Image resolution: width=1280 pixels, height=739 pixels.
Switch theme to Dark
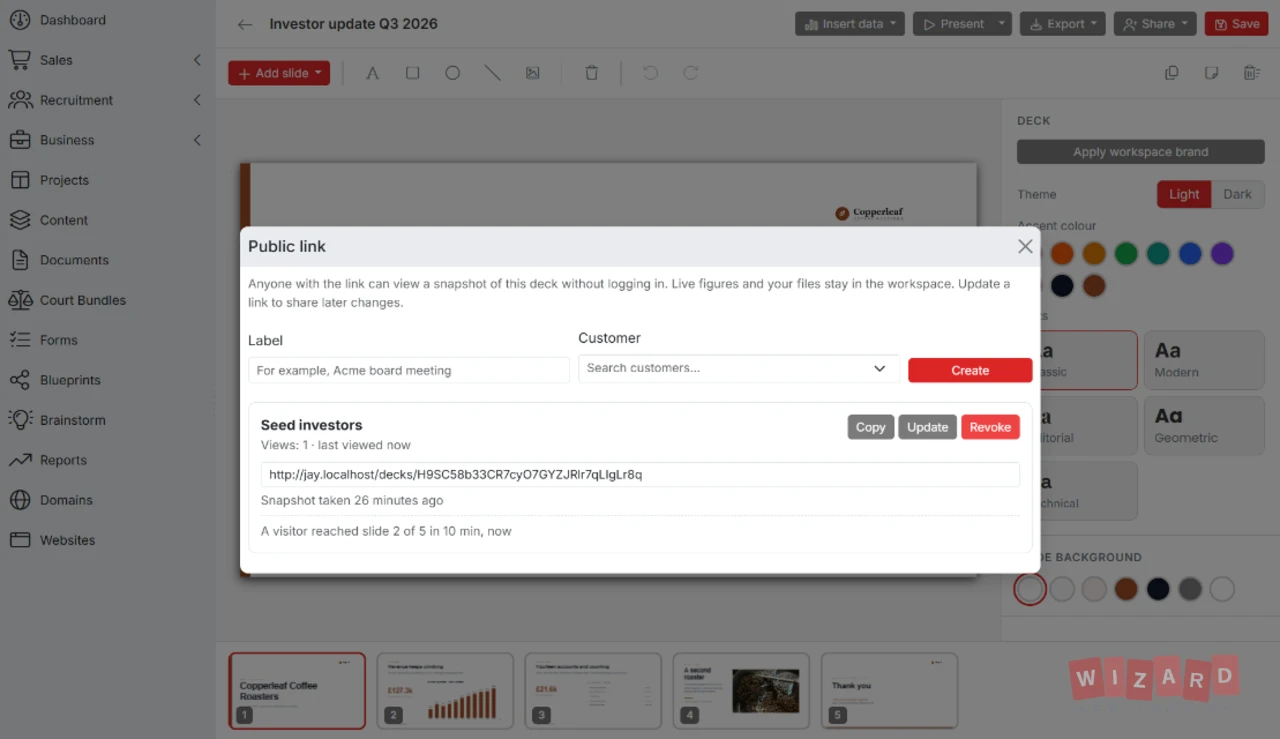(x=1237, y=194)
